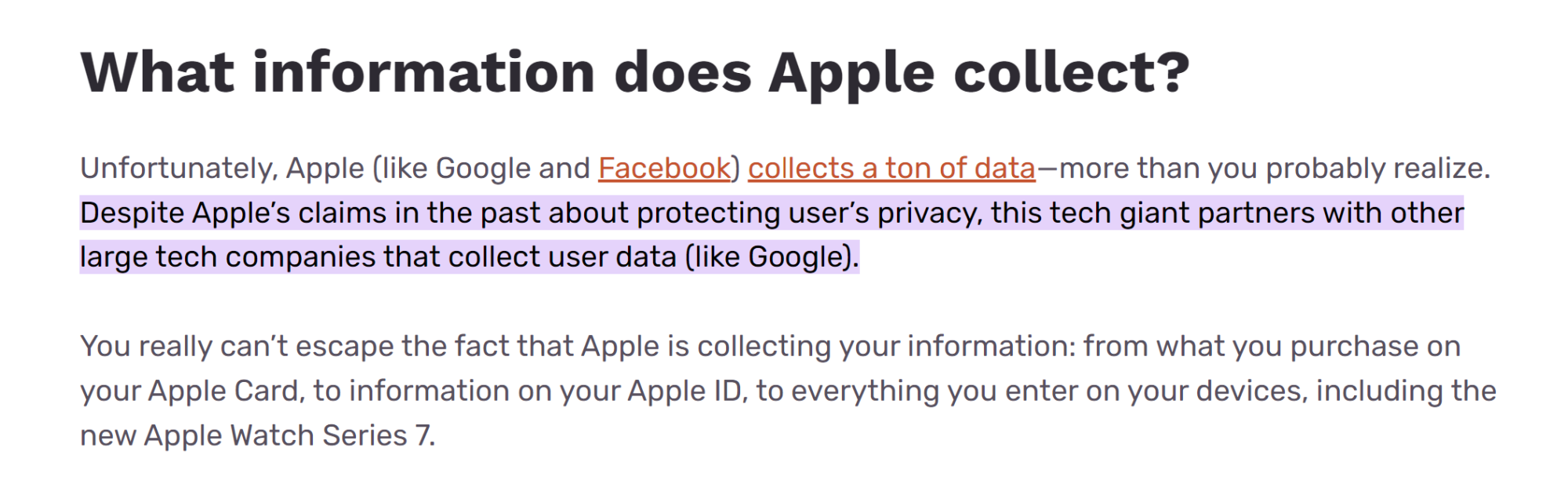
Task: Click the words 'Apple Card' in last paragraph
Action: pos(223,391)
